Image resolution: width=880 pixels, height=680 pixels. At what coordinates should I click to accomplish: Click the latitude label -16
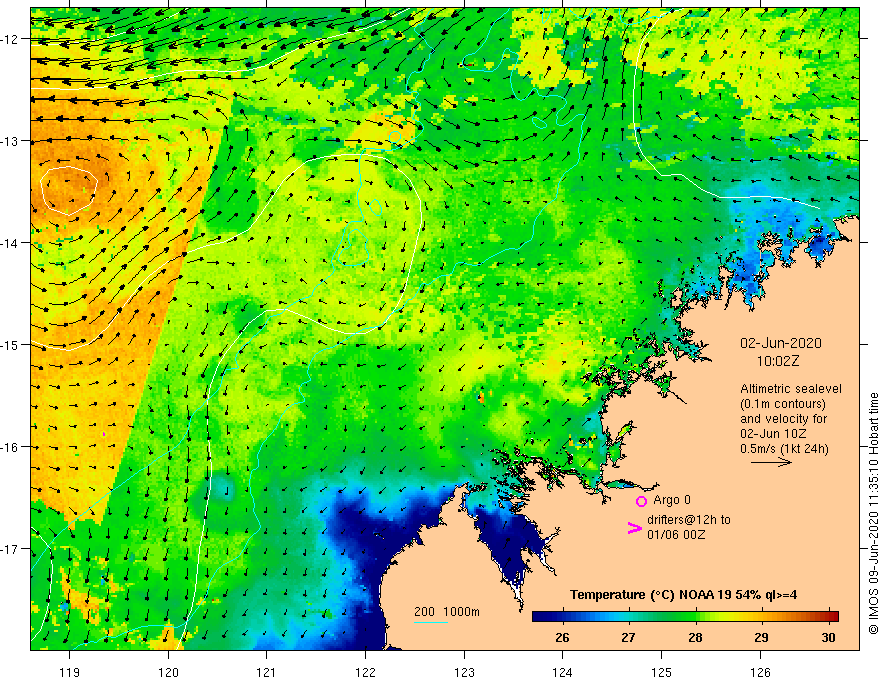coord(11,447)
